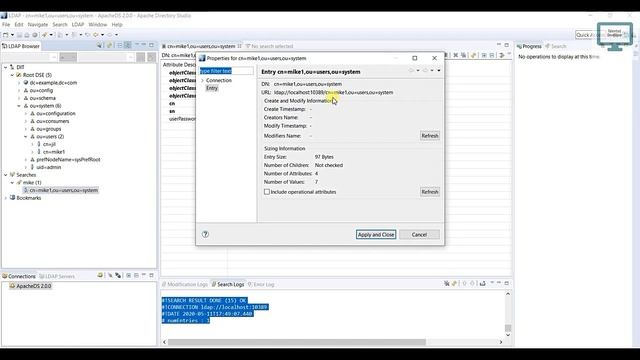640x360 pixels.
Task: Select Connection page in Properties dialog
Action: 219,80
